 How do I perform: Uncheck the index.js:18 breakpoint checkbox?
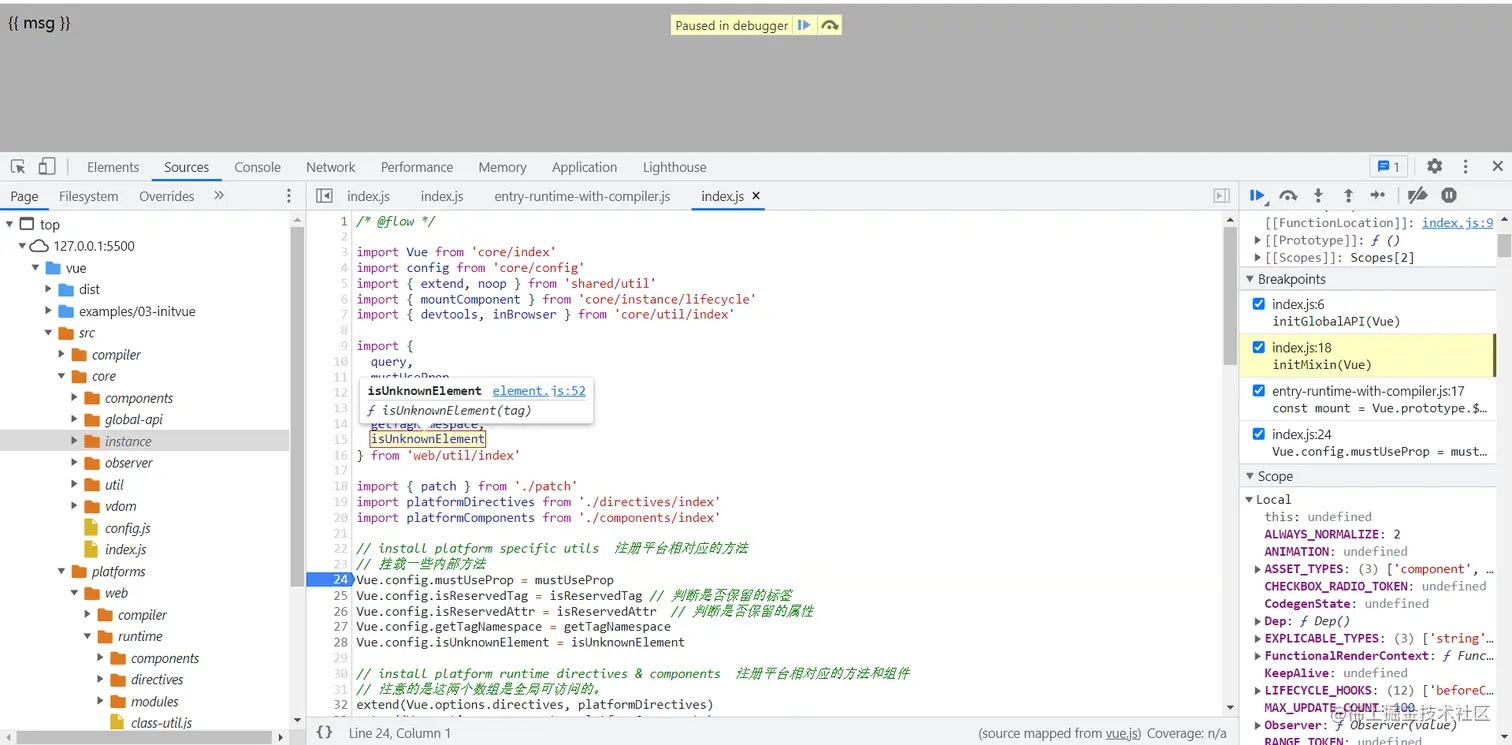coord(1259,347)
